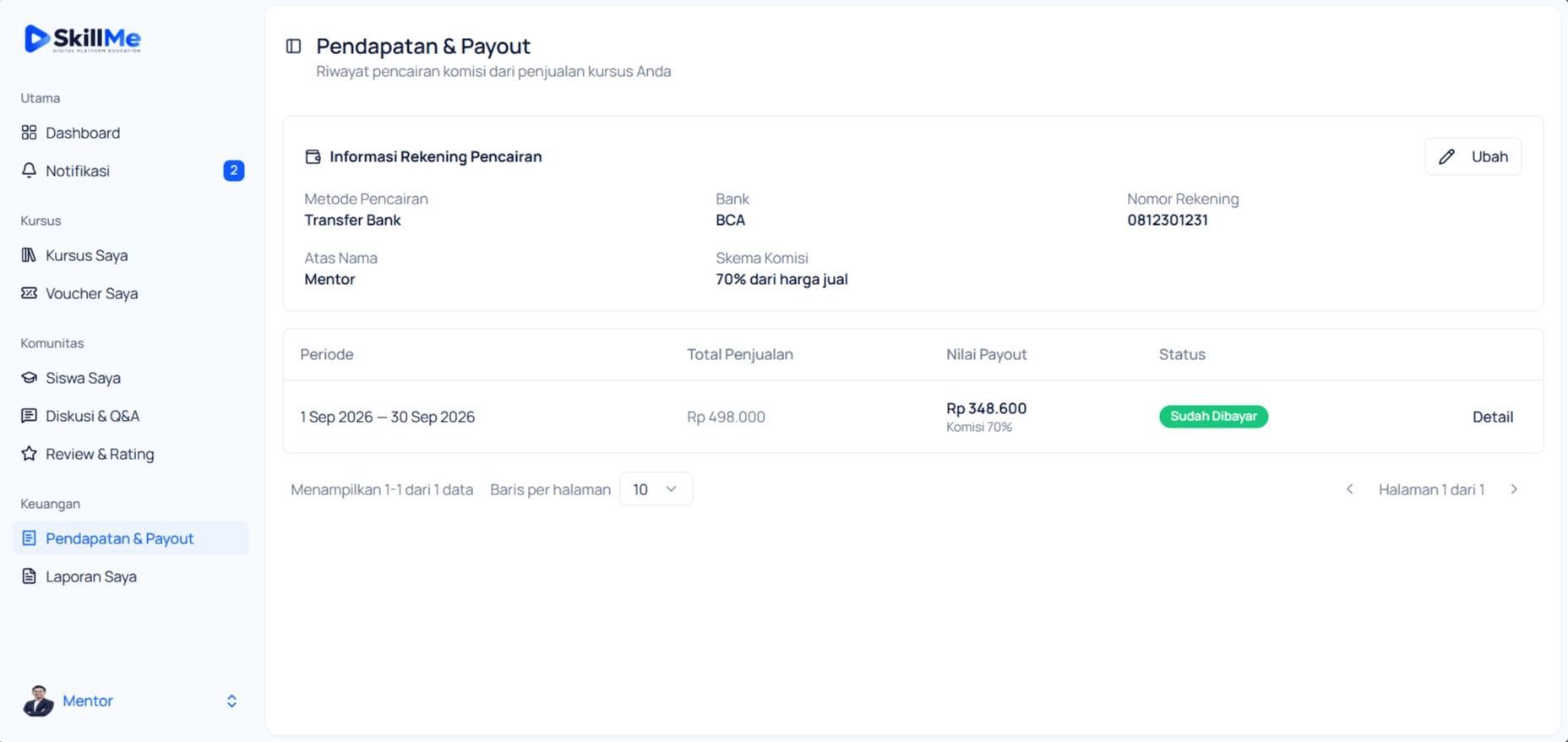Image resolution: width=1568 pixels, height=742 pixels.
Task: Click the Notifikasi bell icon
Action: 29,171
